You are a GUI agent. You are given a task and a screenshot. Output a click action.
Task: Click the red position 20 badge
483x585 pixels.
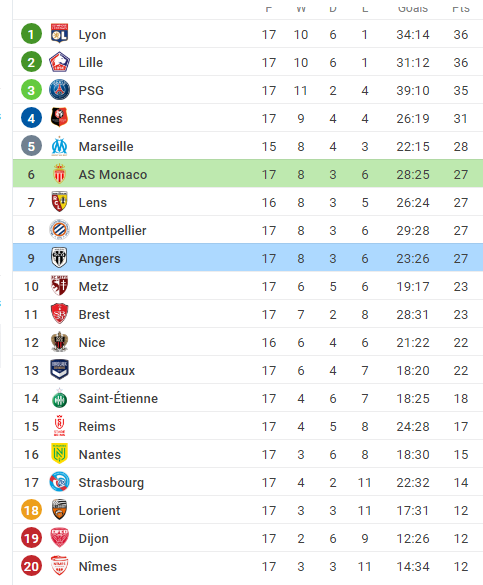(x=31, y=566)
